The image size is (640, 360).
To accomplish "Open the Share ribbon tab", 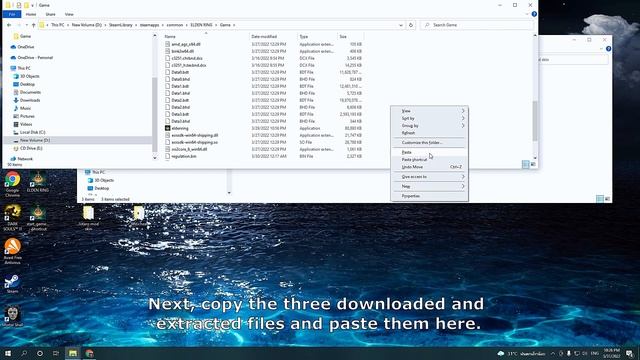I will click(x=51, y=14).
